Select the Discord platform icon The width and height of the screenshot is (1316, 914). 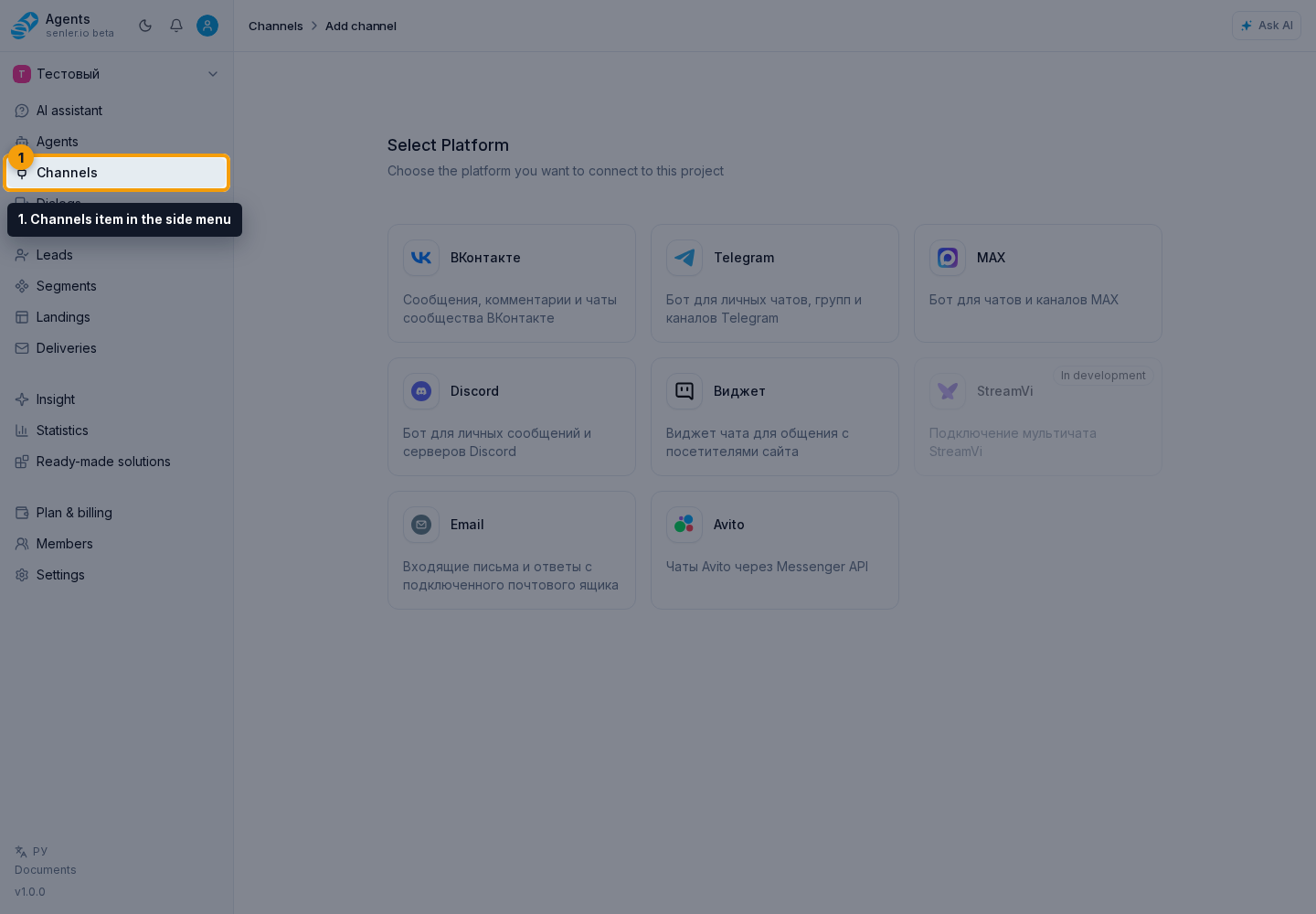tap(421, 391)
